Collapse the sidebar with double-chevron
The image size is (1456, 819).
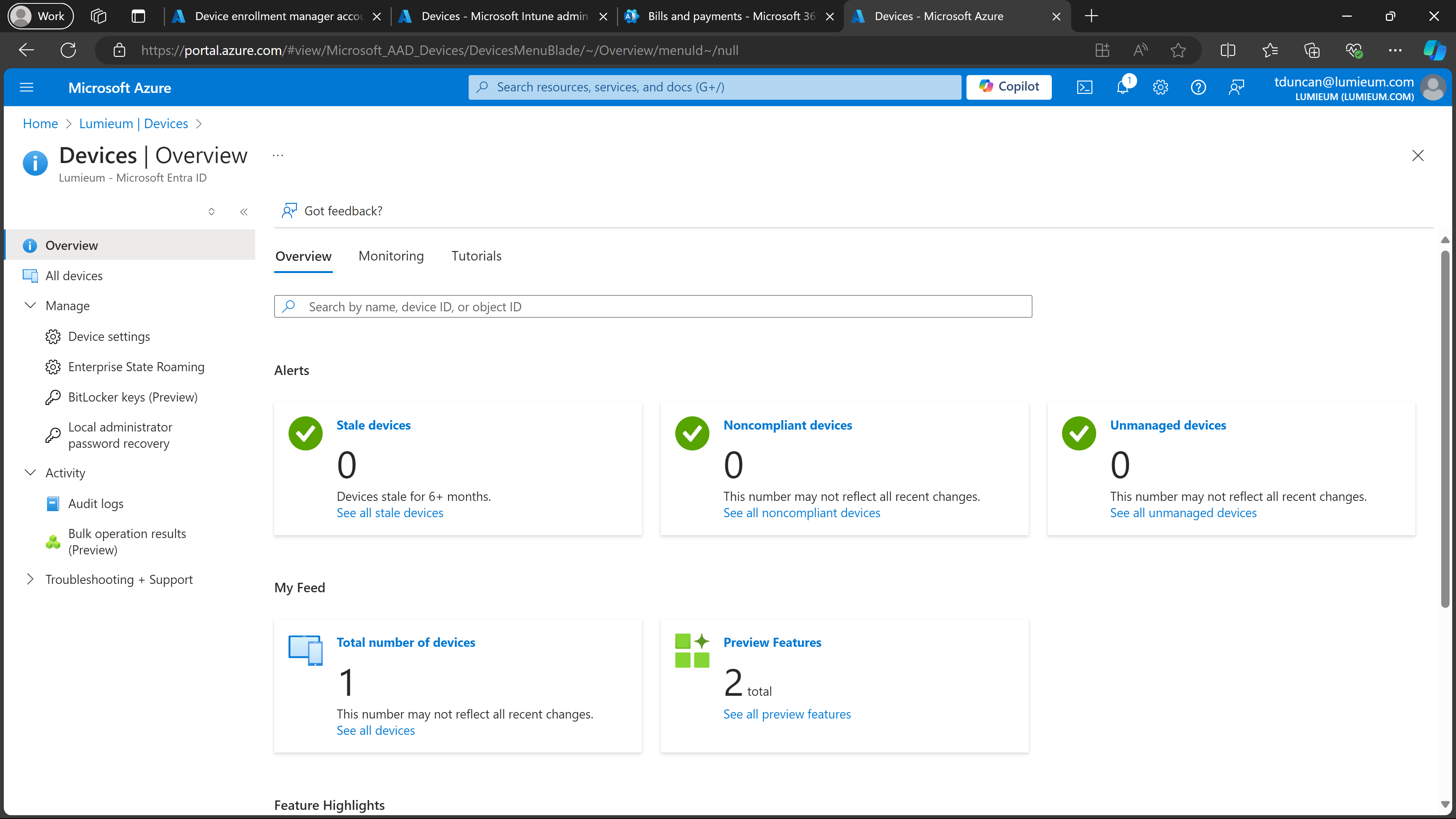pyautogui.click(x=243, y=212)
